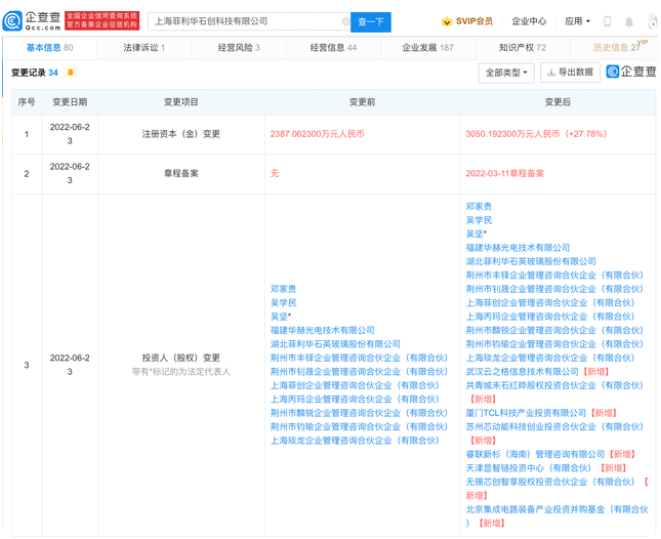Screen dimensions: 661x539
Task: Switch to 法律诉讼 tab
Action: [x=144, y=48]
